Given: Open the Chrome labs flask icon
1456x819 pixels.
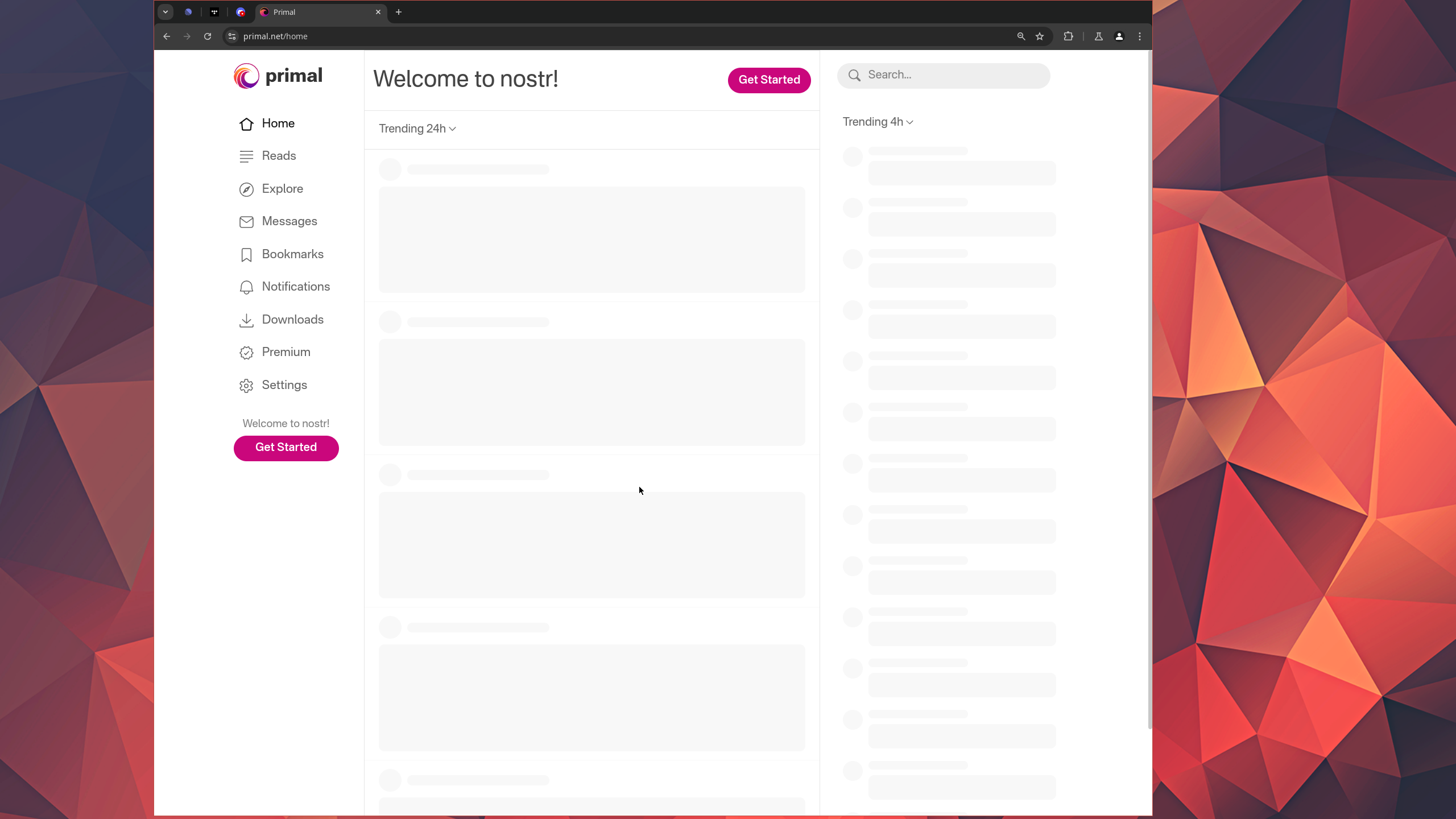Looking at the screenshot, I should pos(1099,36).
